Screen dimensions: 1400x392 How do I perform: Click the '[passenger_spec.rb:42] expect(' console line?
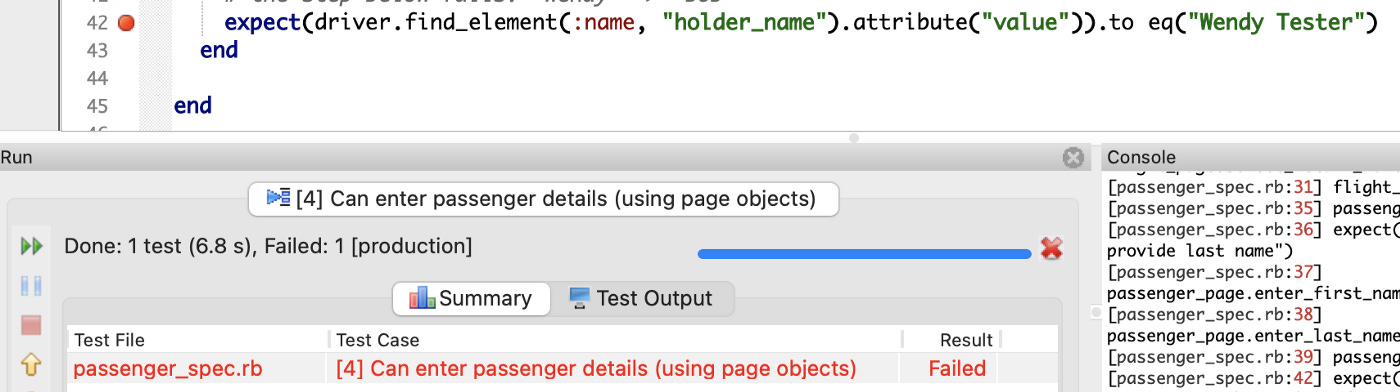point(1253,378)
